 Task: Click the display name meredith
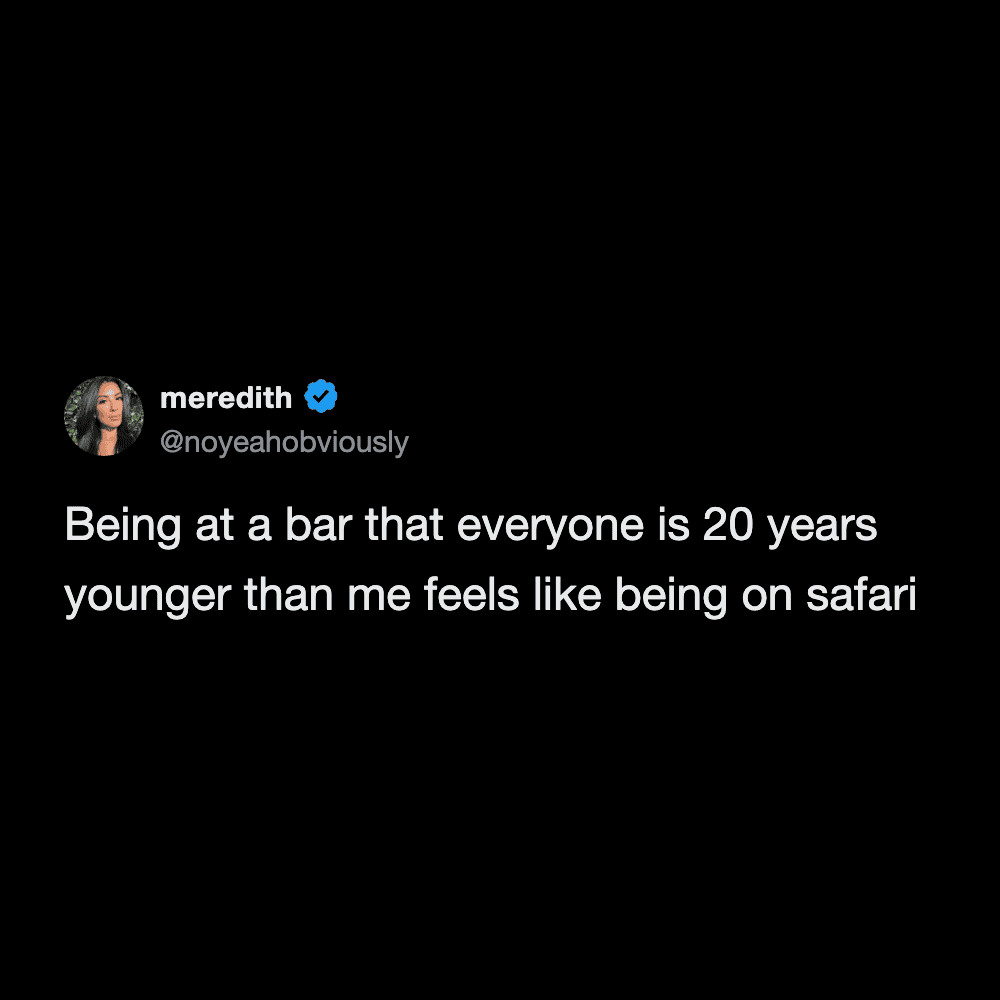(x=226, y=398)
